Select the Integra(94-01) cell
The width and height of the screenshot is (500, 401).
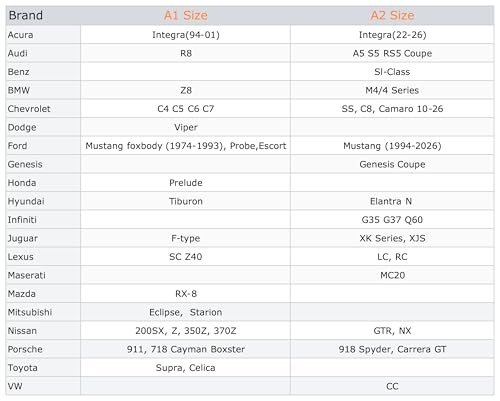186,35
